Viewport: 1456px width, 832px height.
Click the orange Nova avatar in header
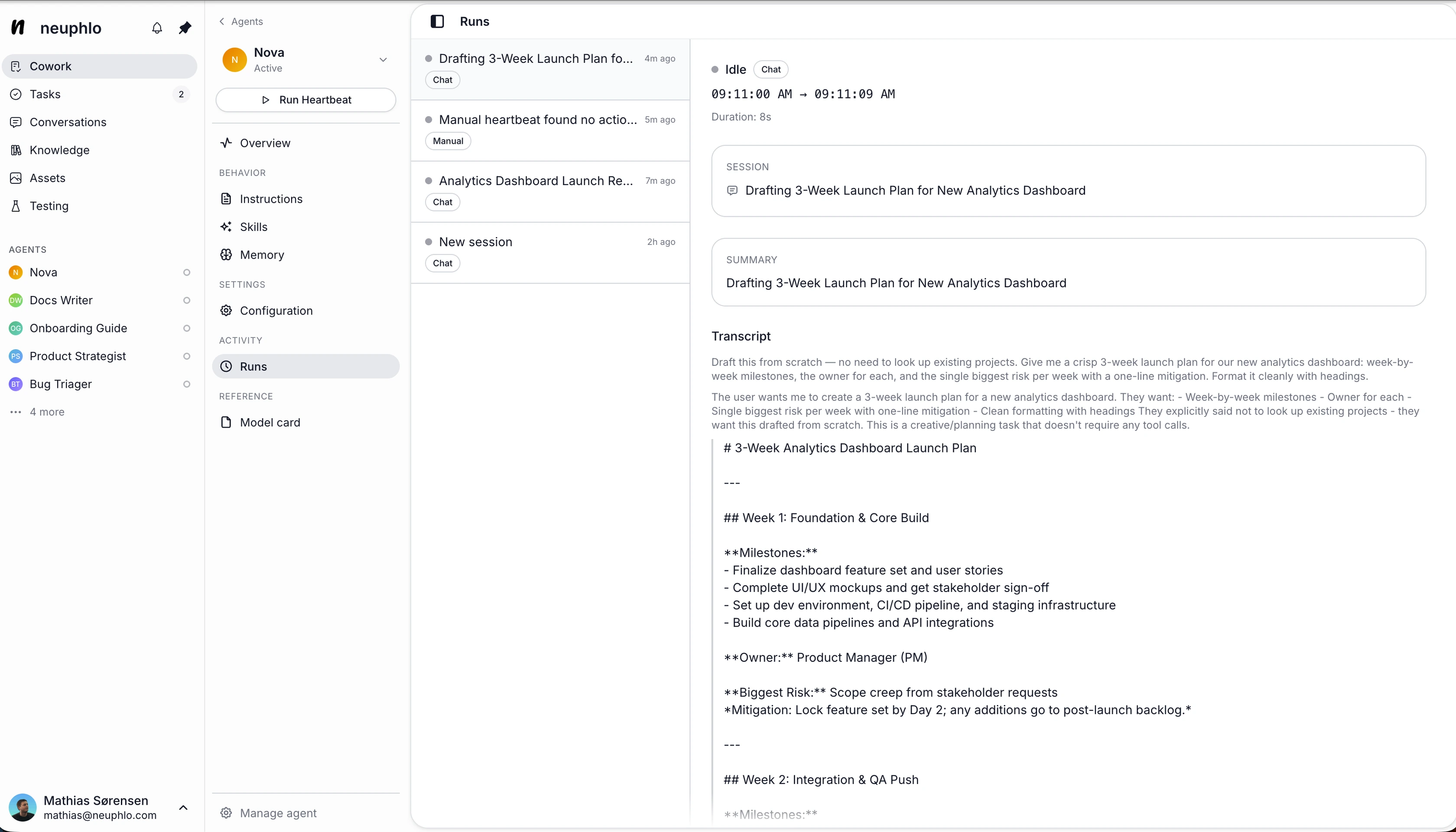[x=234, y=60]
